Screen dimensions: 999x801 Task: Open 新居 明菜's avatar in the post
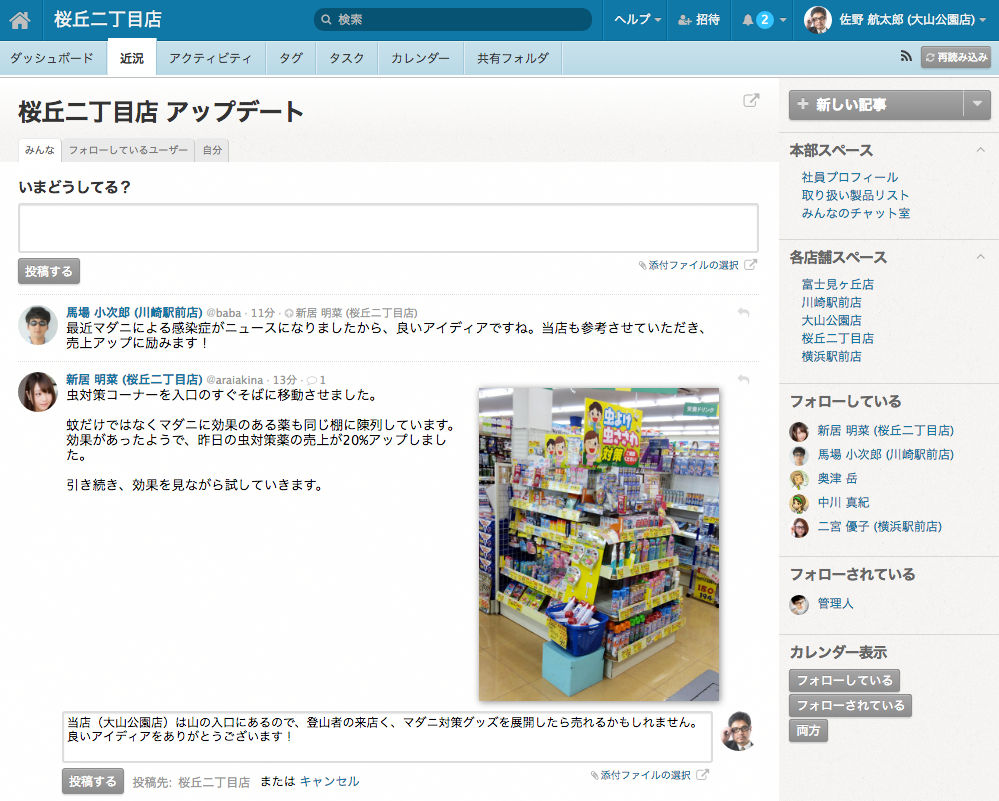tap(38, 392)
